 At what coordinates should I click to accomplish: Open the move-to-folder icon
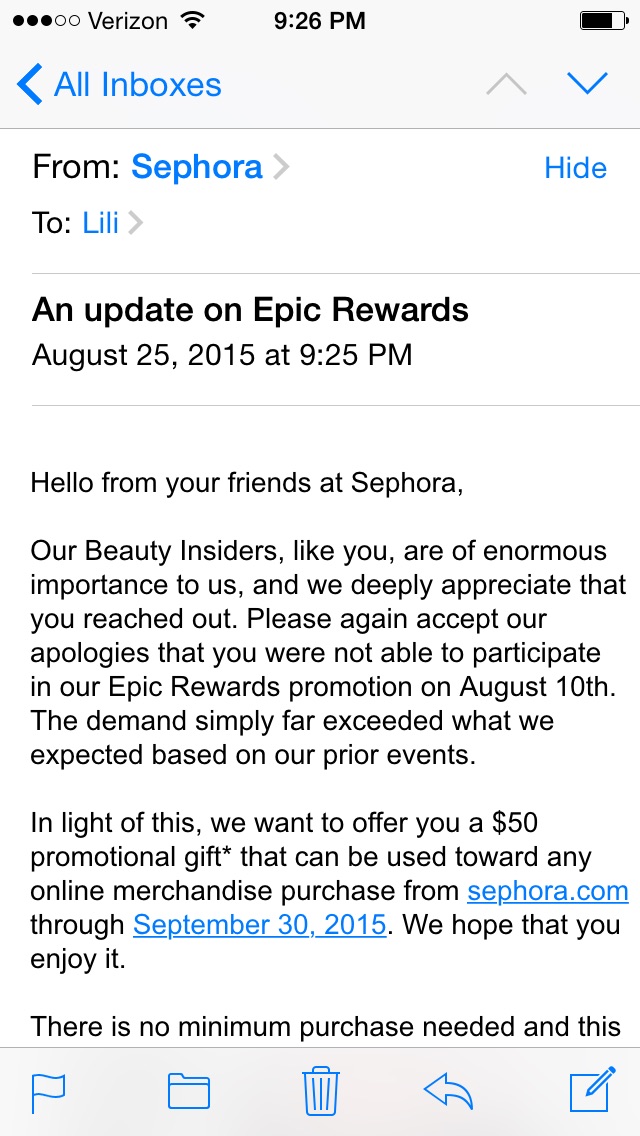coord(188,1091)
